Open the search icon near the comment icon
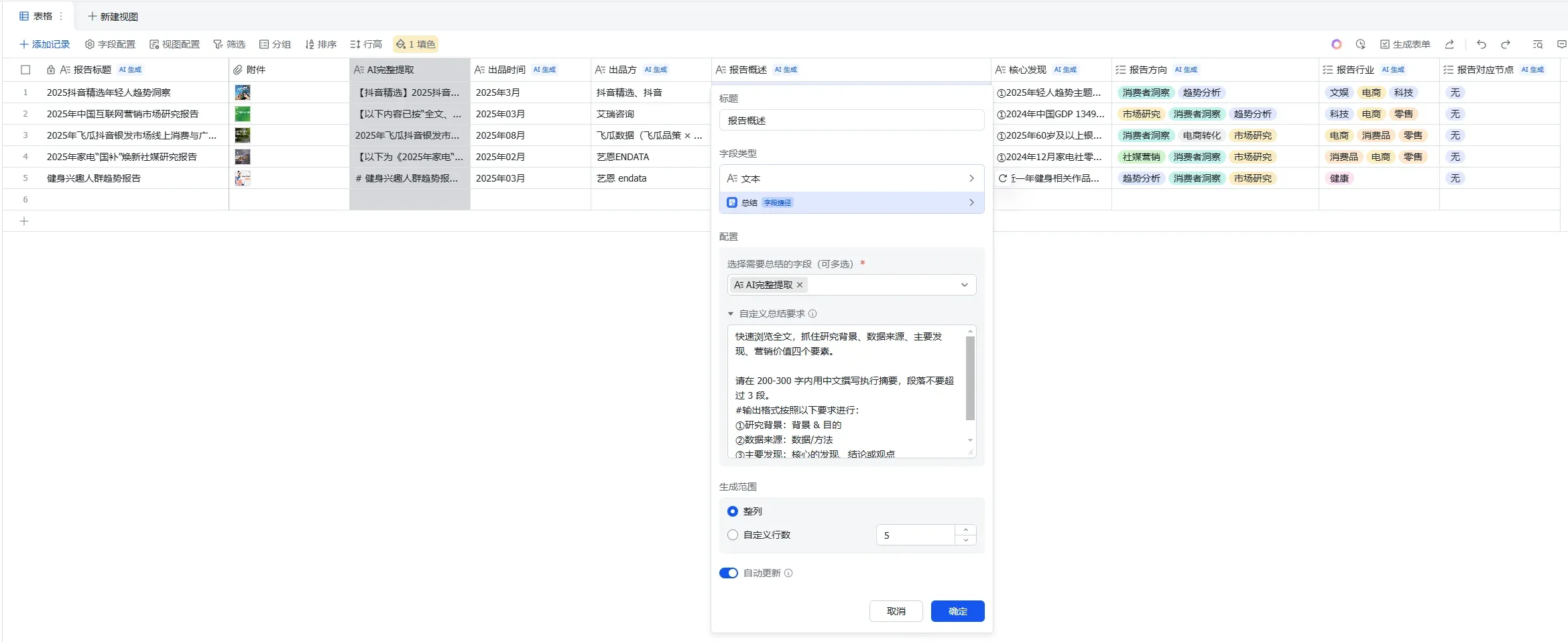 1537,44
